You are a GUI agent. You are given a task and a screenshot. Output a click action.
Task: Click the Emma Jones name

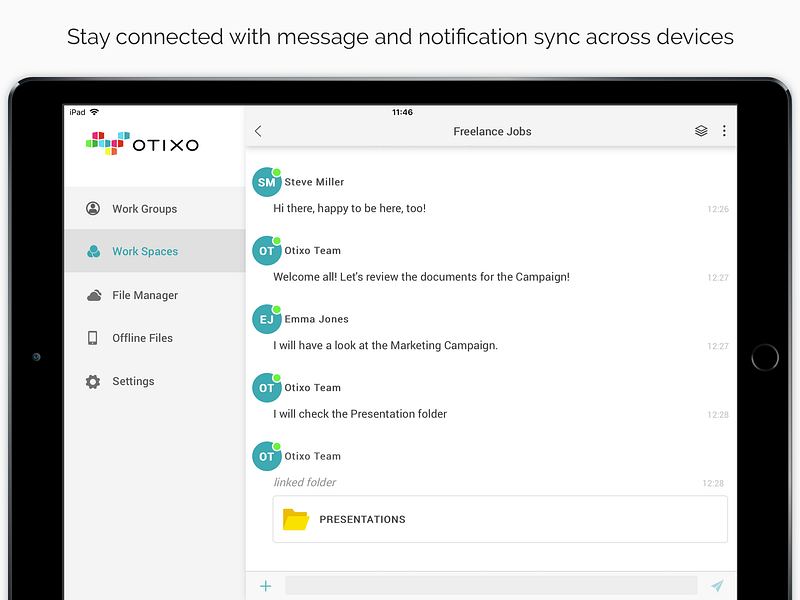point(316,319)
